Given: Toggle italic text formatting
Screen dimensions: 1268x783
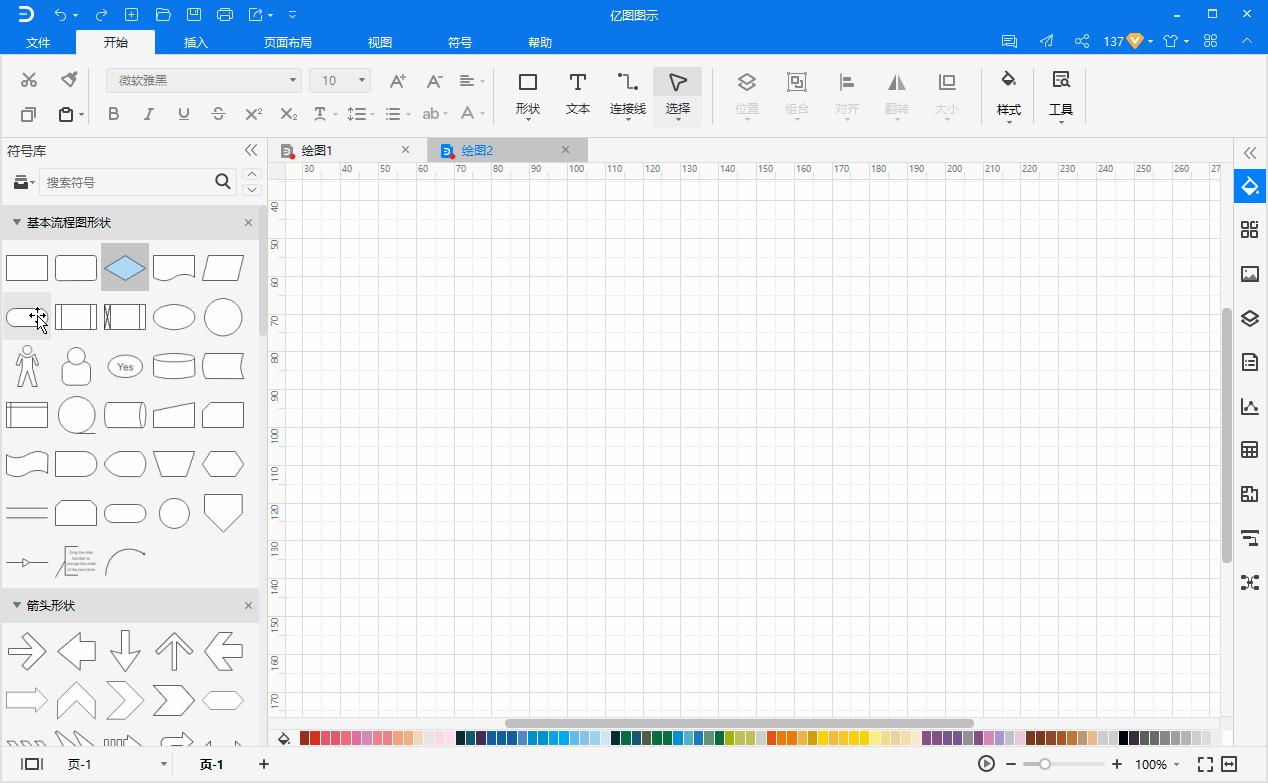Looking at the screenshot, I should pos(148,114).
